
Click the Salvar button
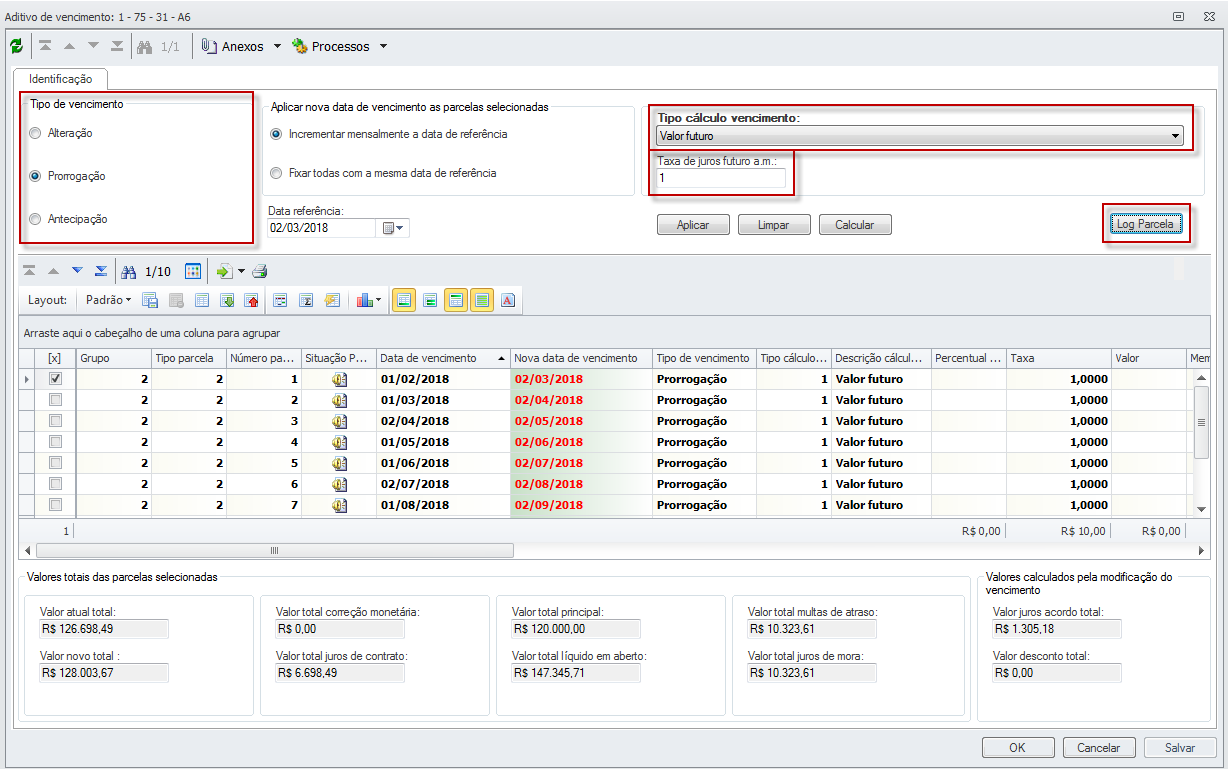(x=1180, y=747)
